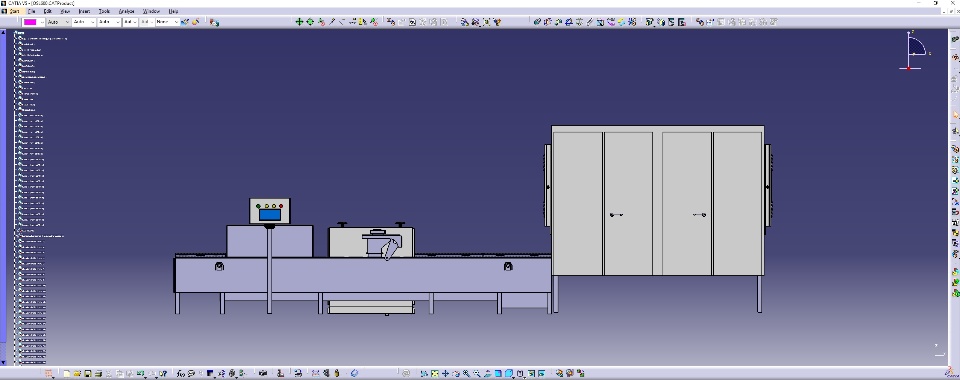The height and width of the screenshot is (380, 960).
Task: Click the New document icon
Action: [67, 373]
